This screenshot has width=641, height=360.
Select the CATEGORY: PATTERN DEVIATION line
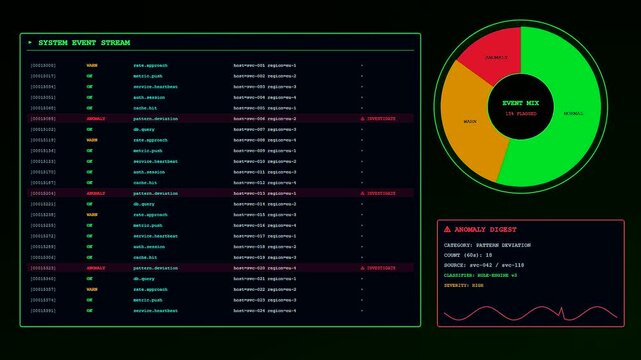(487, 245)
